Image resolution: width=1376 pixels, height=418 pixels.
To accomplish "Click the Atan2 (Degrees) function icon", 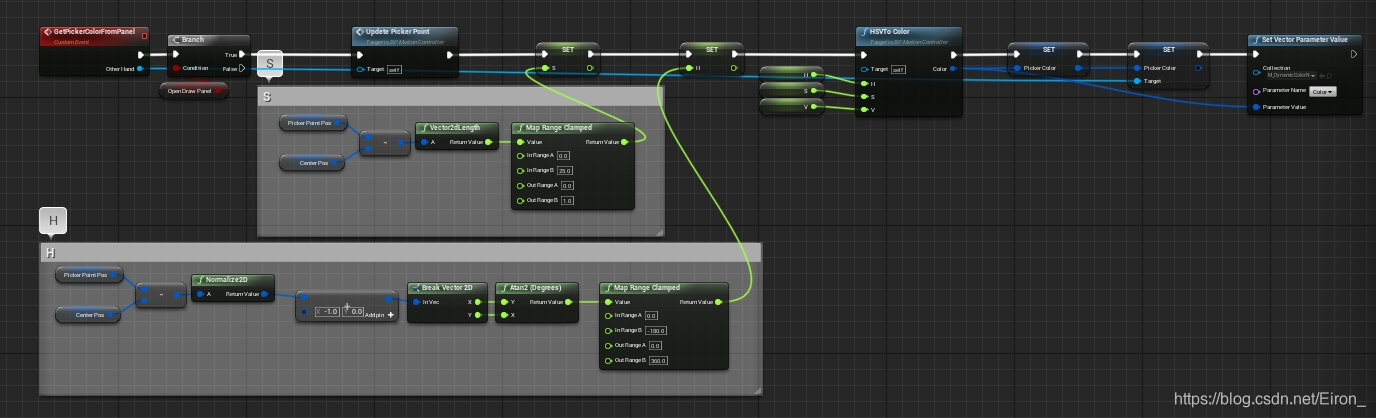I will (x=503, y=288).
